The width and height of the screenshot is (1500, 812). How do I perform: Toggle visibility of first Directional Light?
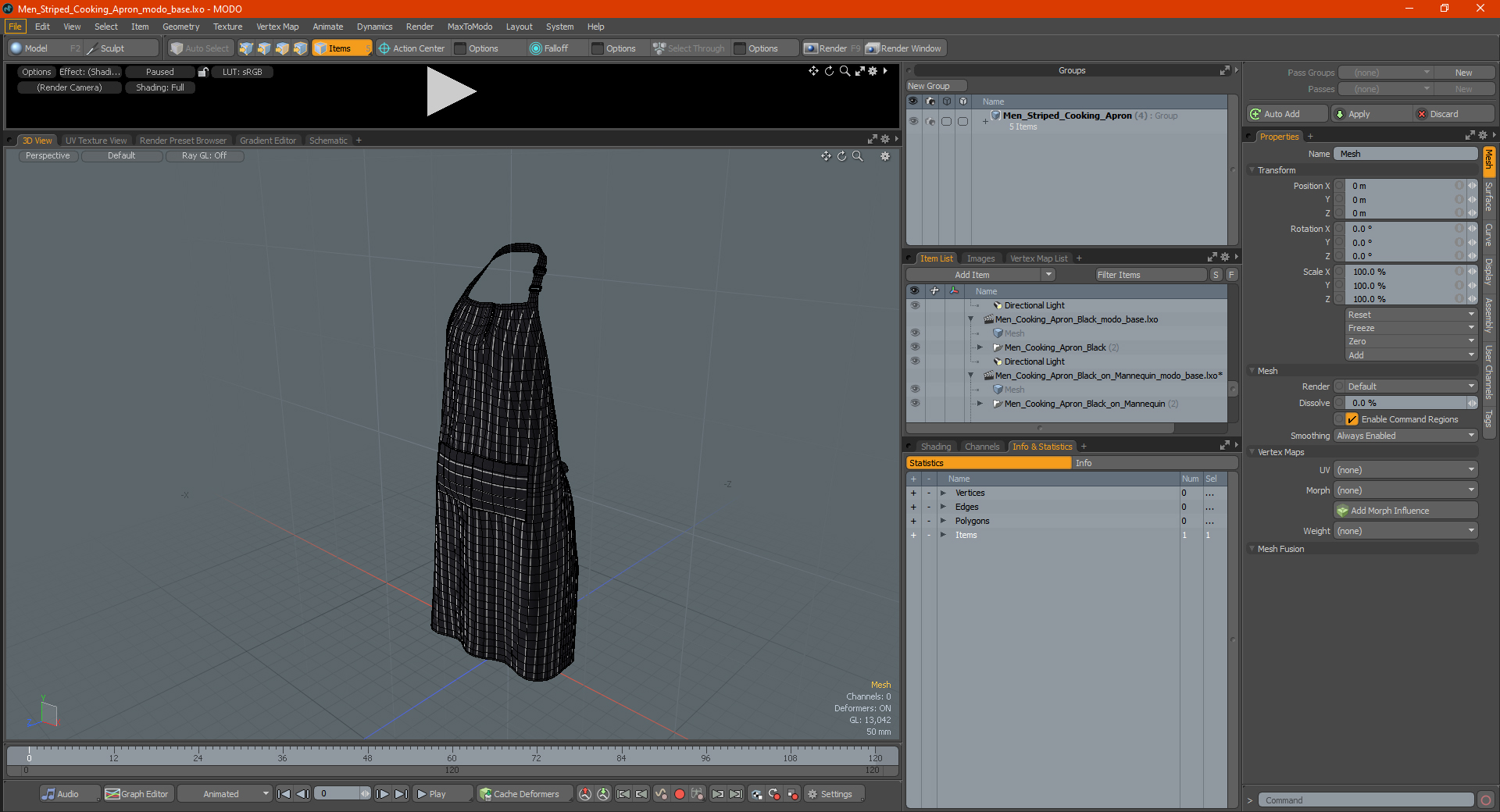pyautogui.click(x=914, y=305)
